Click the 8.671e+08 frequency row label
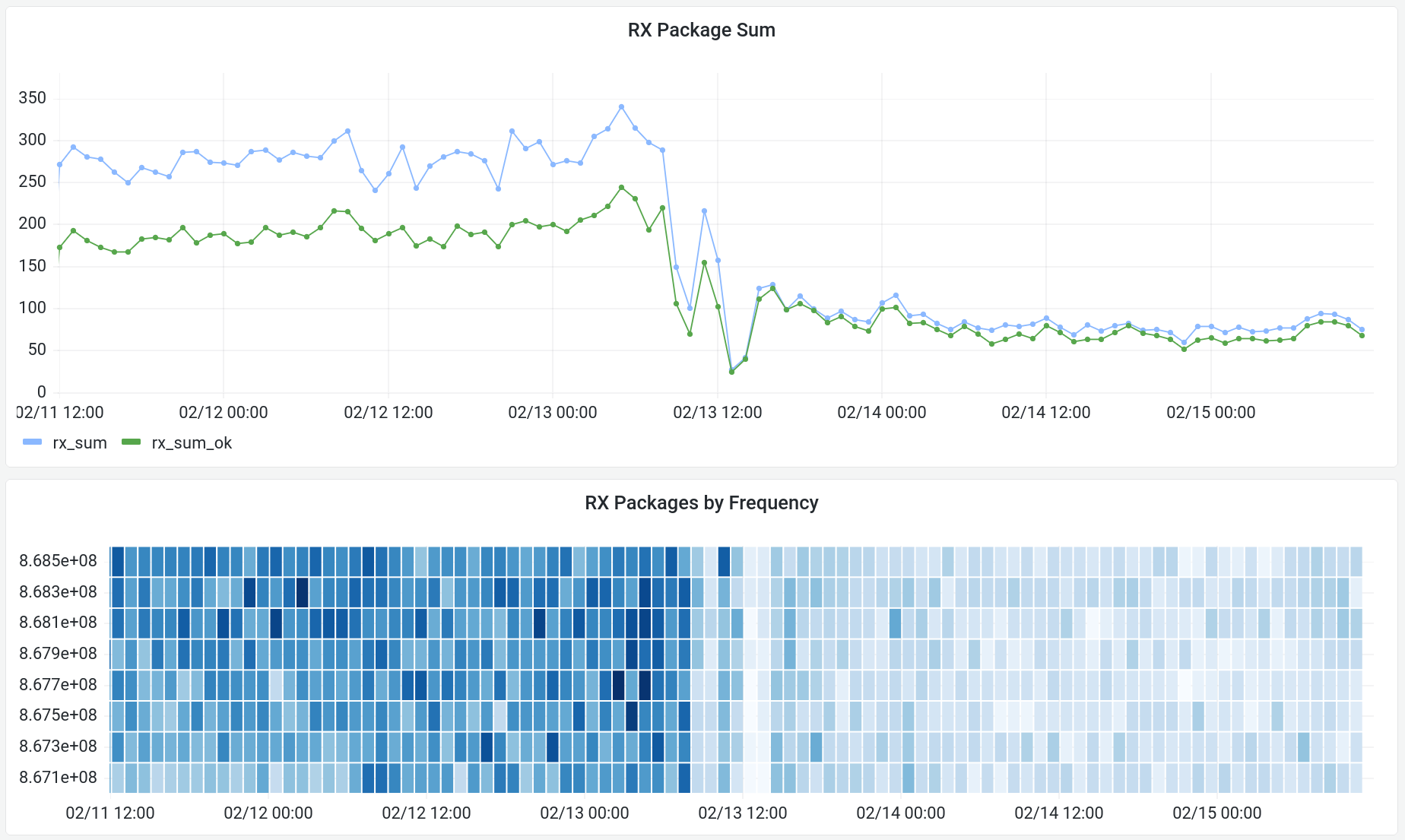The height and width of the screenshot is (840, 1405). [59, 777]
